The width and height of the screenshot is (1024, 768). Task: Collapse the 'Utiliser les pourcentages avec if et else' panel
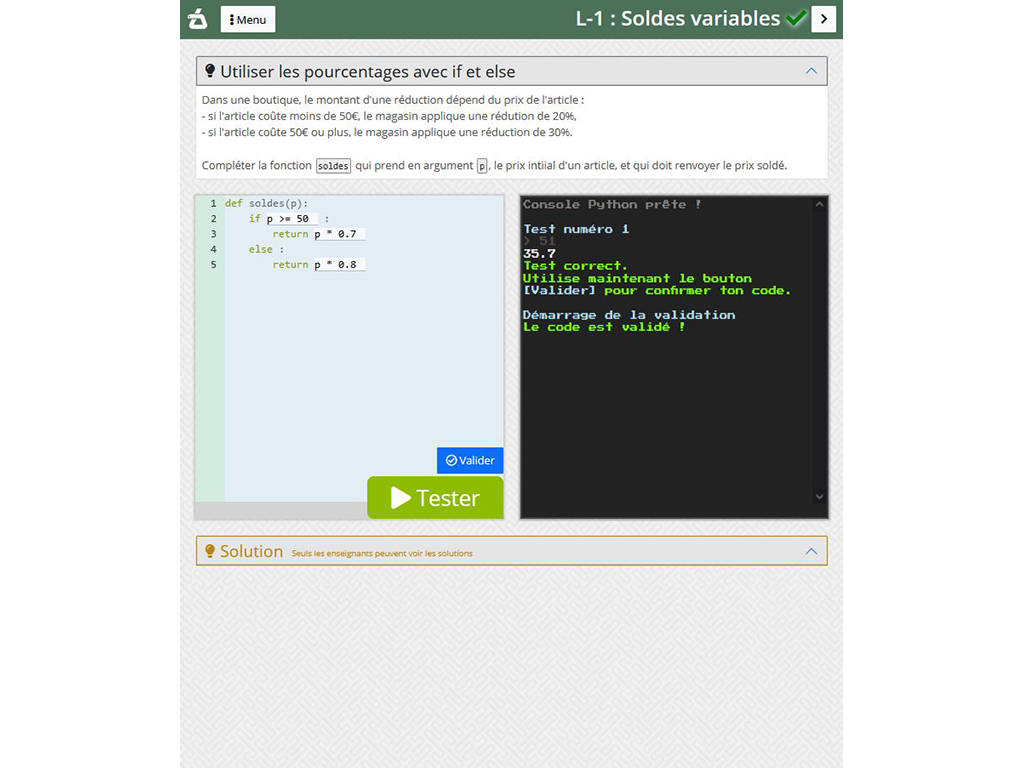(x=811, y=70)
